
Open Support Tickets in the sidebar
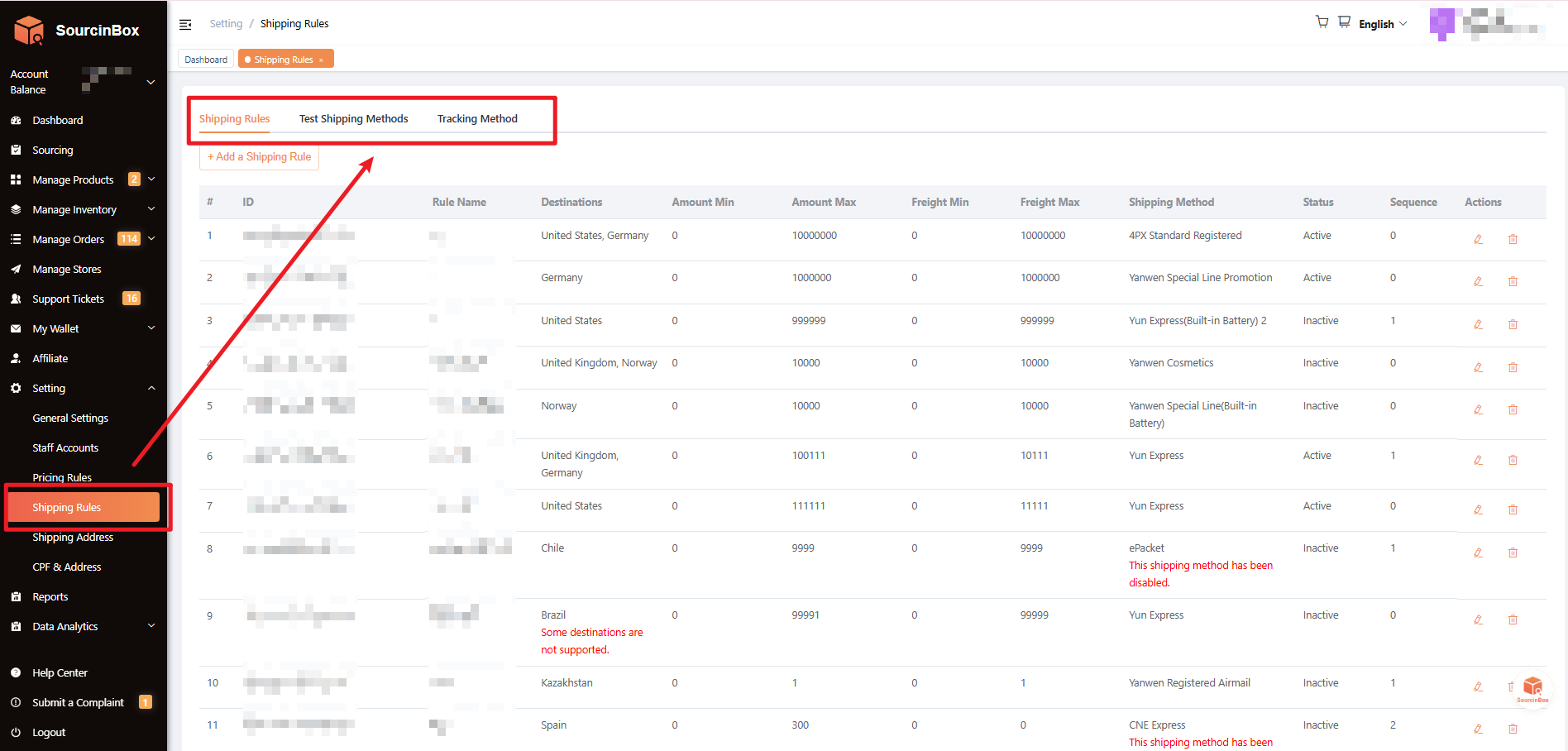click(x=68, y=299)
